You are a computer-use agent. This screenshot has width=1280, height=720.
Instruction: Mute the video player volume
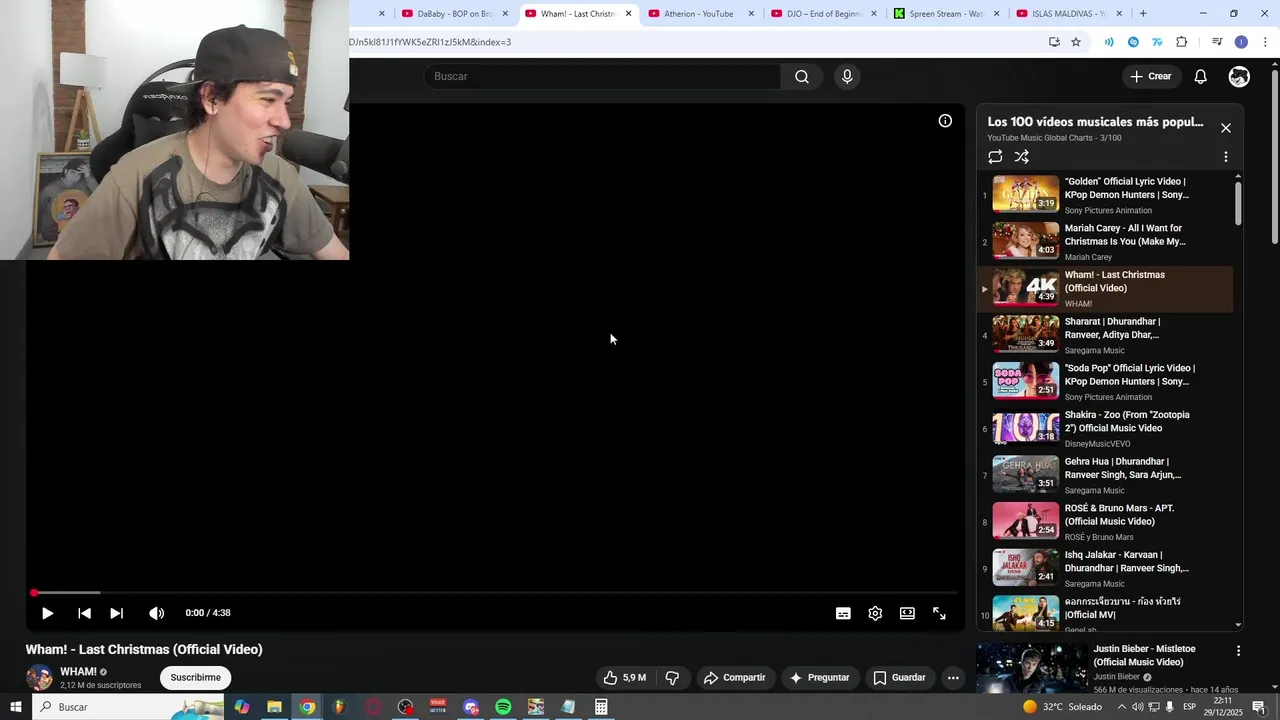(x=156, y=613)
